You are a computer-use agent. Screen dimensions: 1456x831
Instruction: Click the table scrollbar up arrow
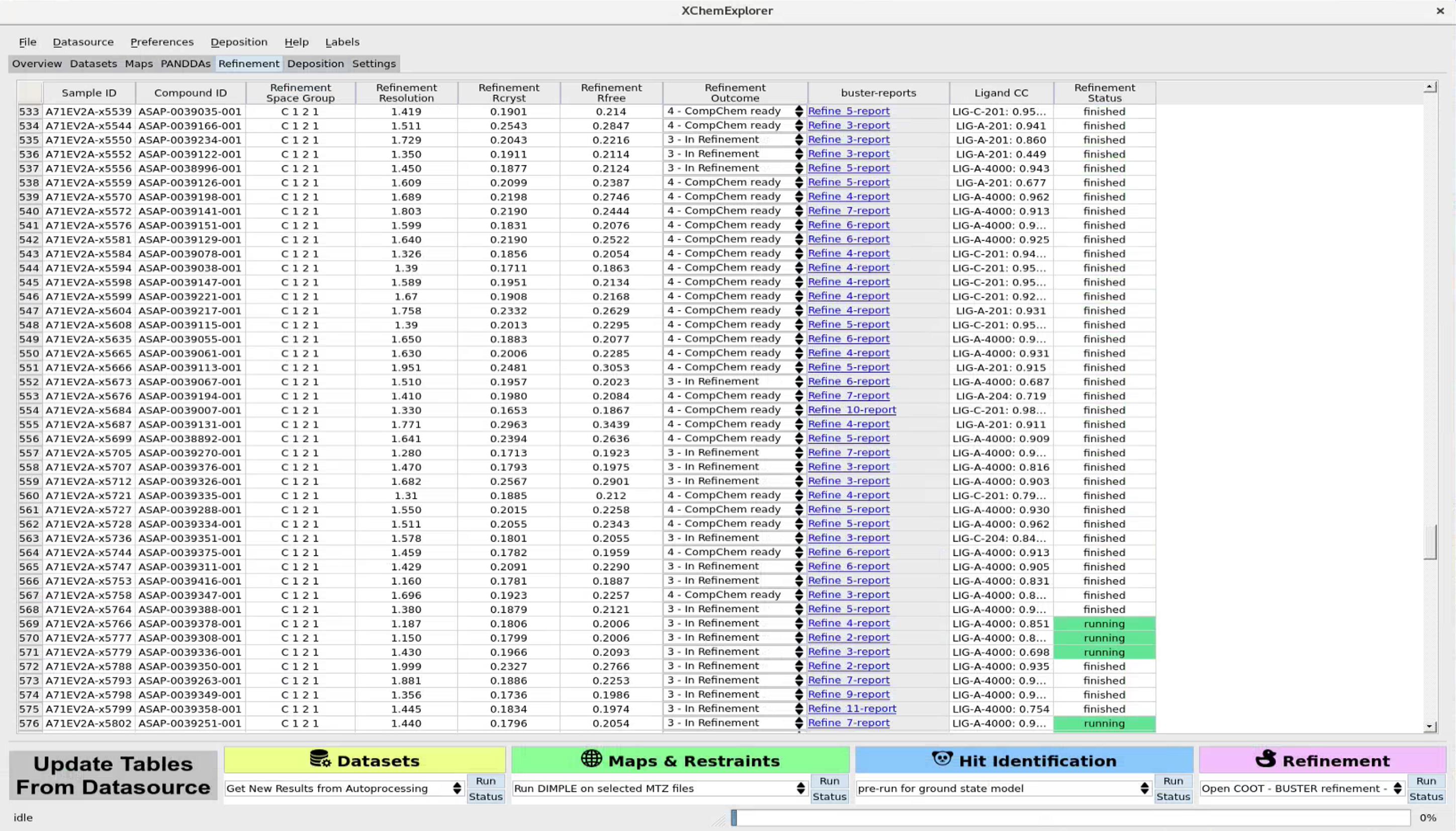coord(1430,87)
